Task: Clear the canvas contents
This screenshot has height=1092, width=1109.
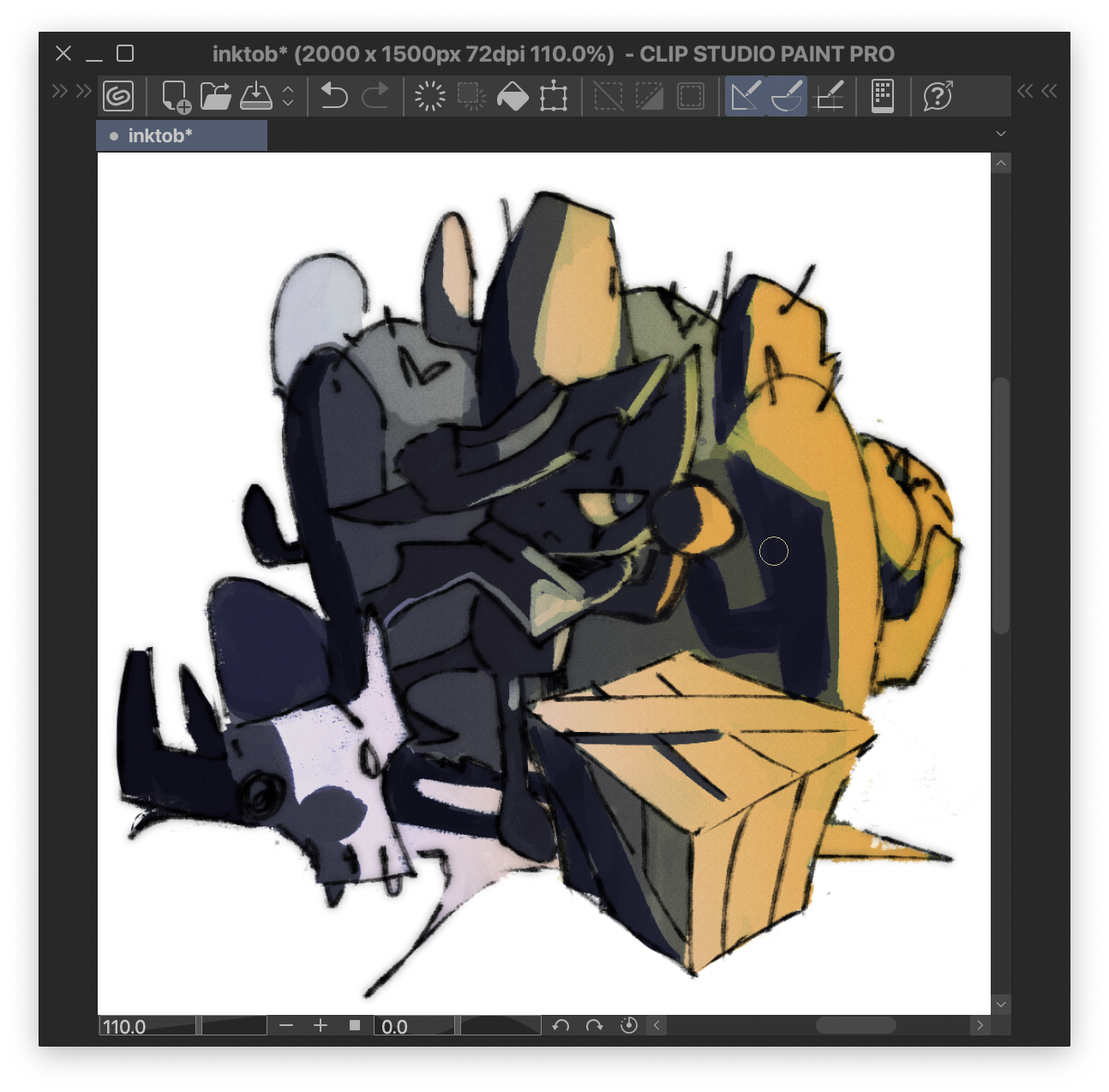Action: point(429,96)
